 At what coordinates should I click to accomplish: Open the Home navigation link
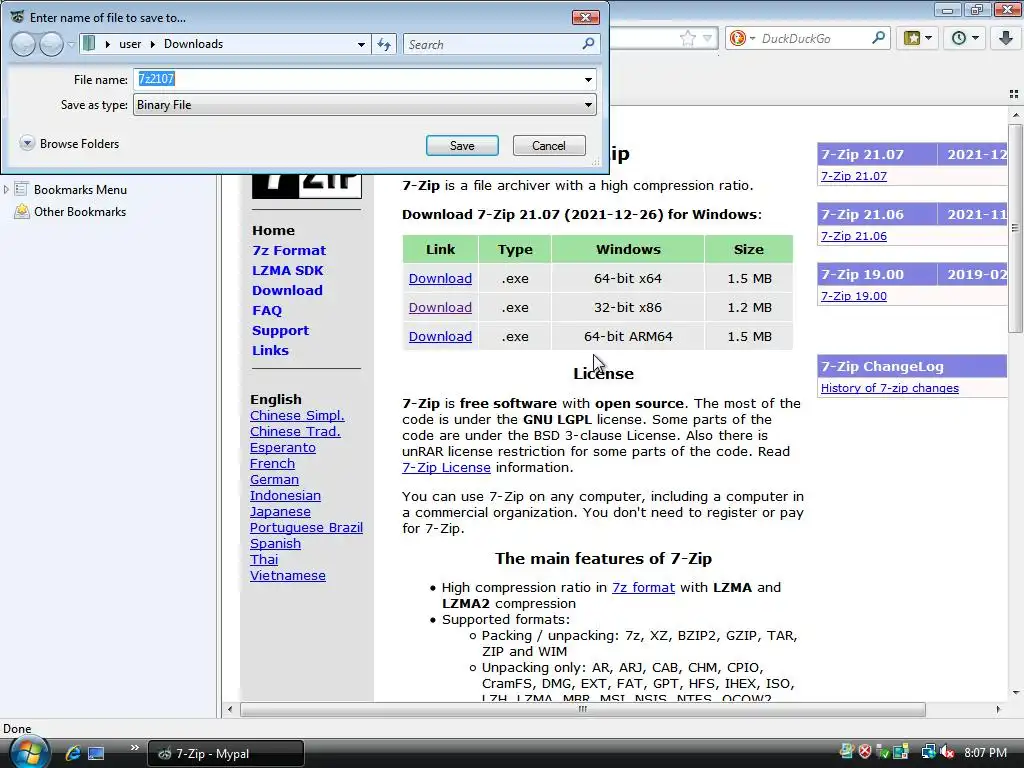[273, 231]
